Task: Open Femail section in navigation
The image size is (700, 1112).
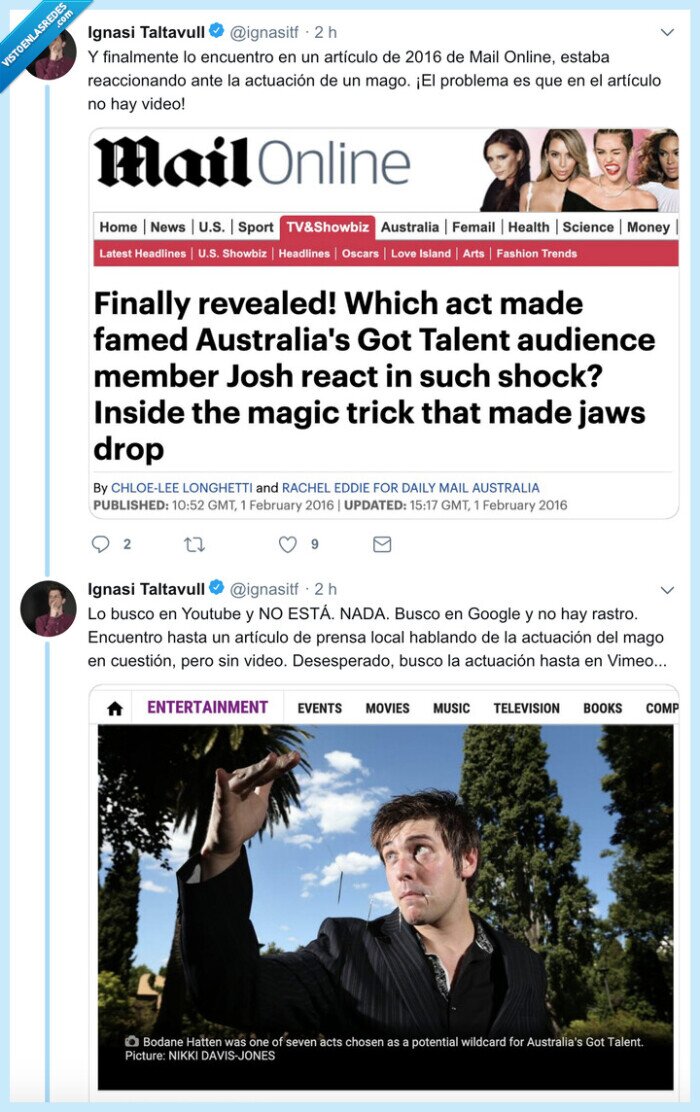Action: [473, 227]
